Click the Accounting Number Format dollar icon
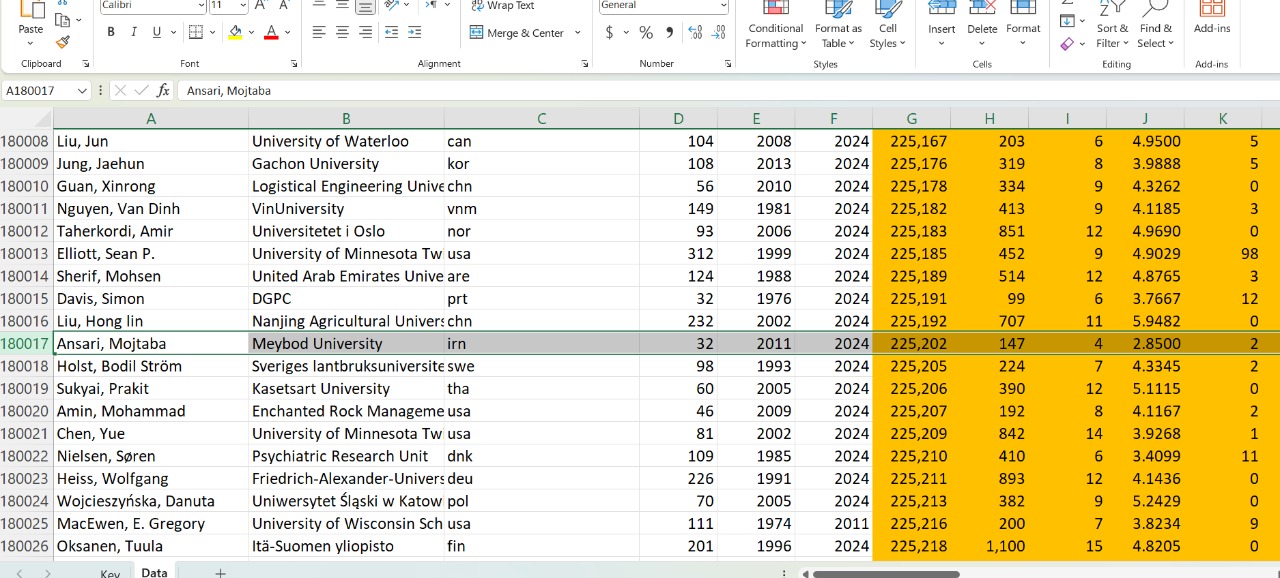This screenshot has width=1280, height=578. 609,33
